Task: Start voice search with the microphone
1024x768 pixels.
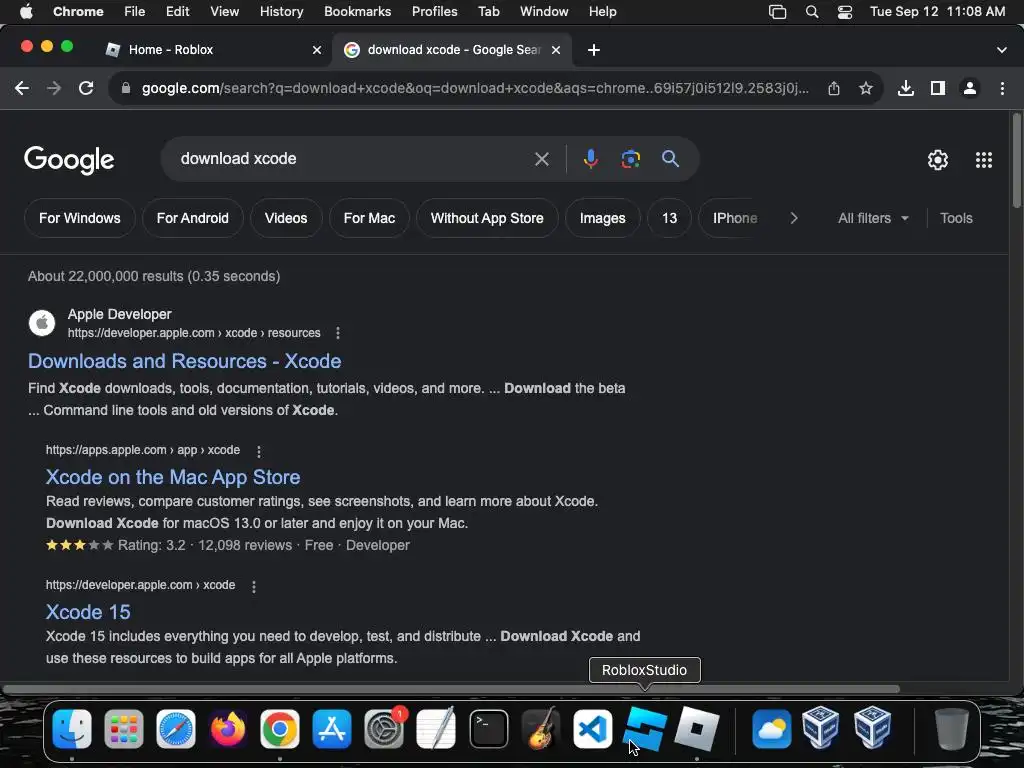Action: (x=590, y=159)
